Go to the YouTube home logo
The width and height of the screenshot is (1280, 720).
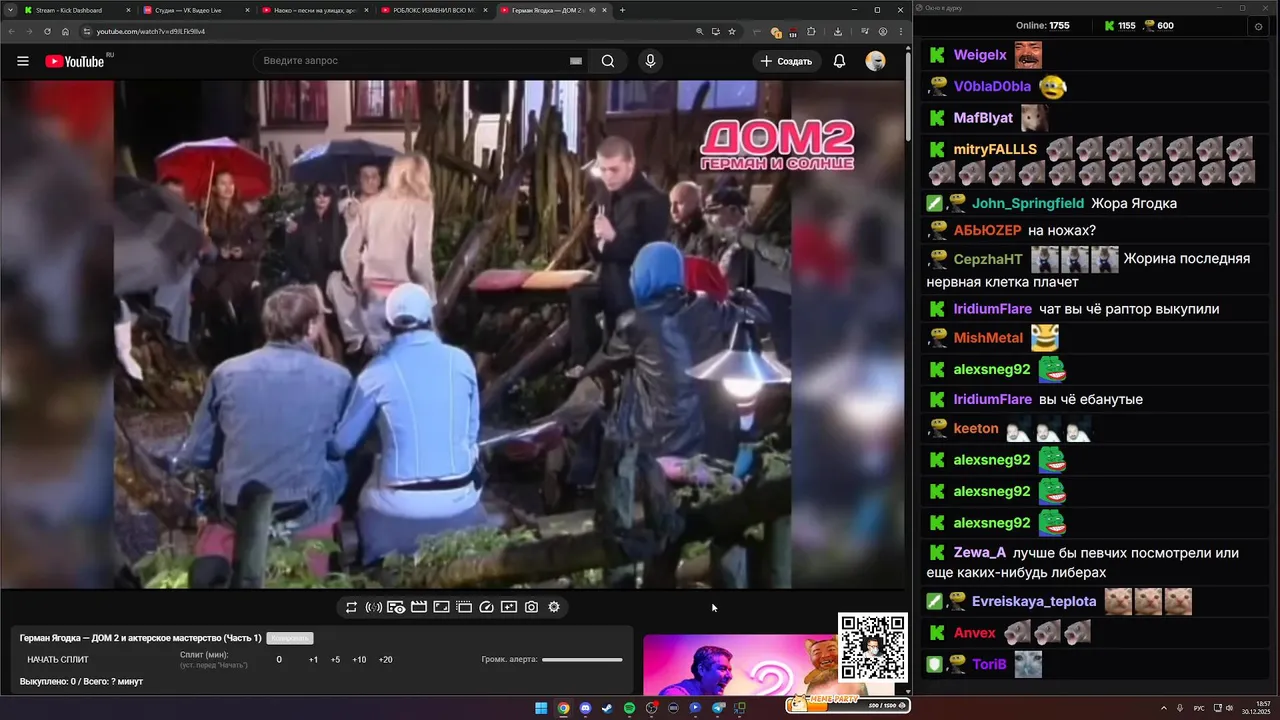pyautogui.click(x=75, y=61)
